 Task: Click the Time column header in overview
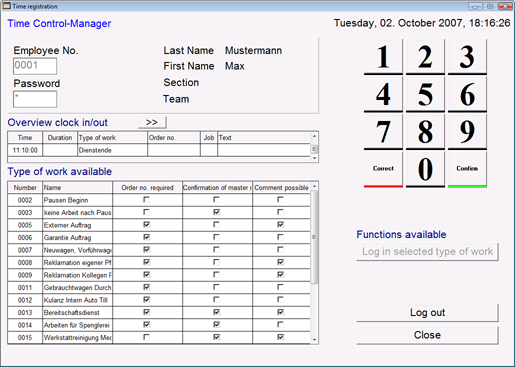tap(25, 138)
